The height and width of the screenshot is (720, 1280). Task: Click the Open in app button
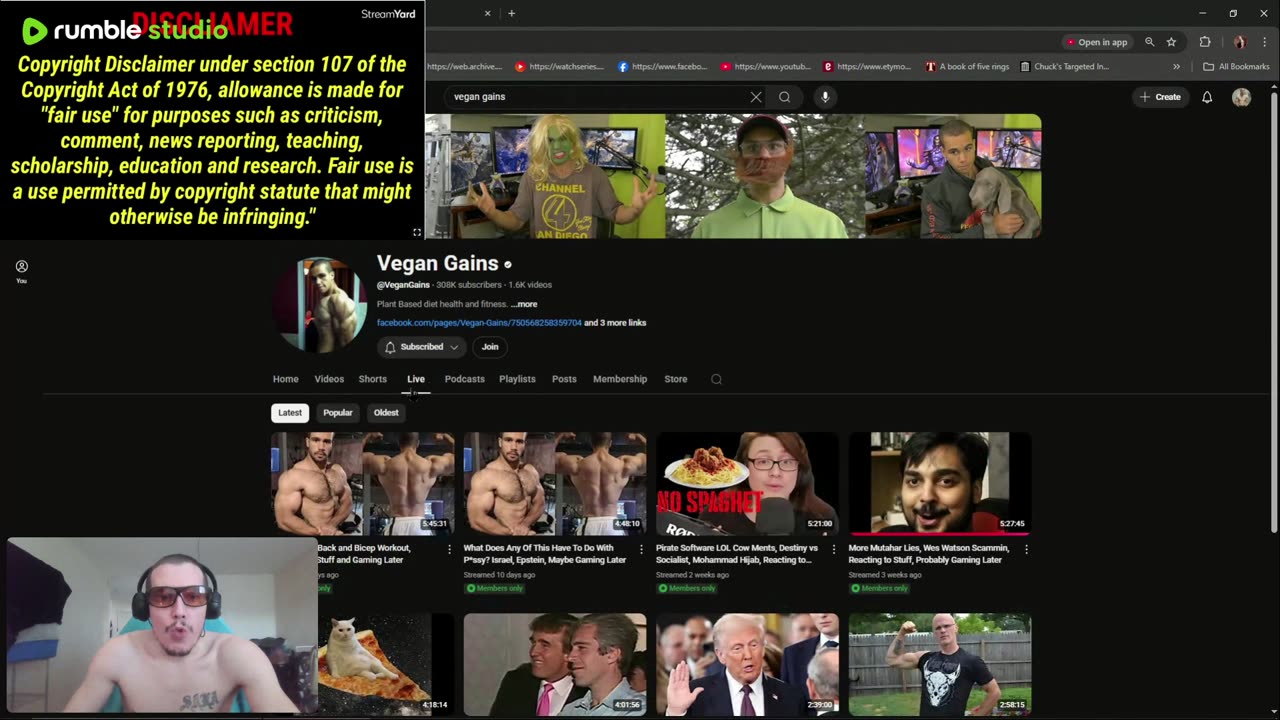1097,42
